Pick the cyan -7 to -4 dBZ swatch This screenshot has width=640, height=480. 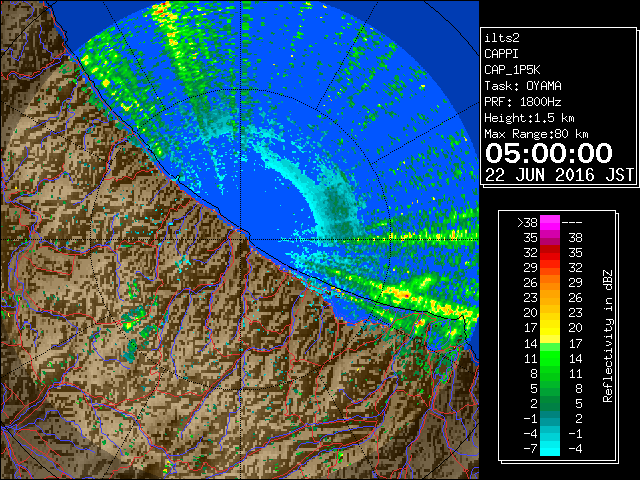click(x=550, y=448)
